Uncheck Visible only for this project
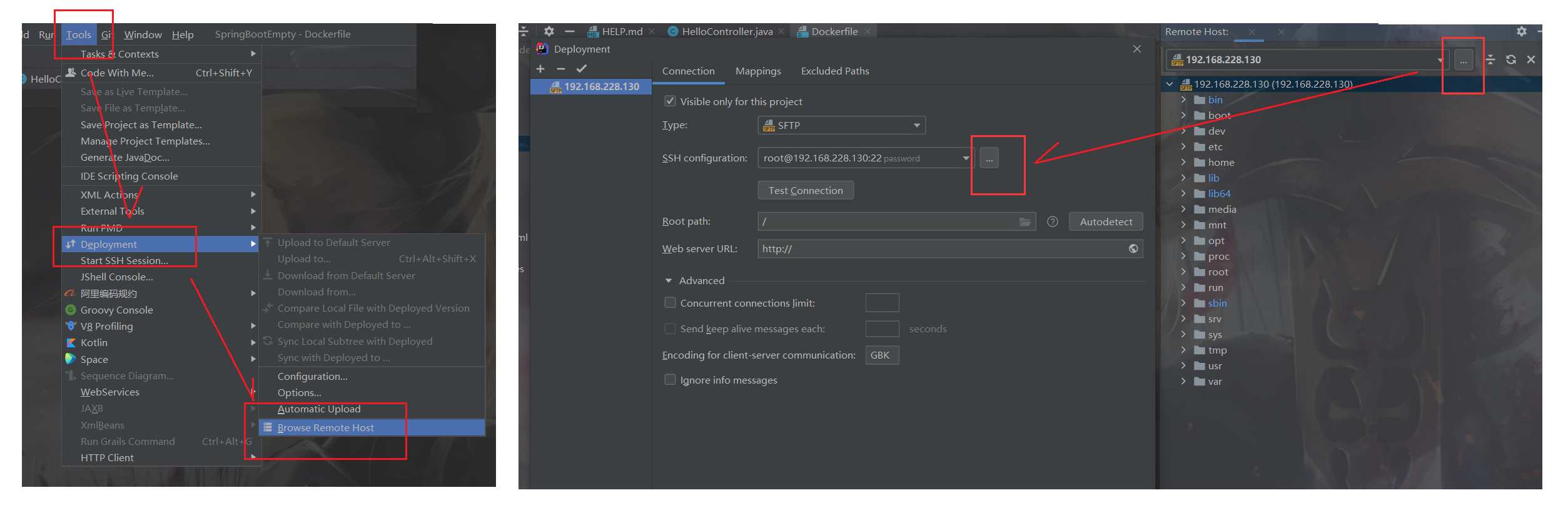This screenshot has width=1568, height=520. 670,101
